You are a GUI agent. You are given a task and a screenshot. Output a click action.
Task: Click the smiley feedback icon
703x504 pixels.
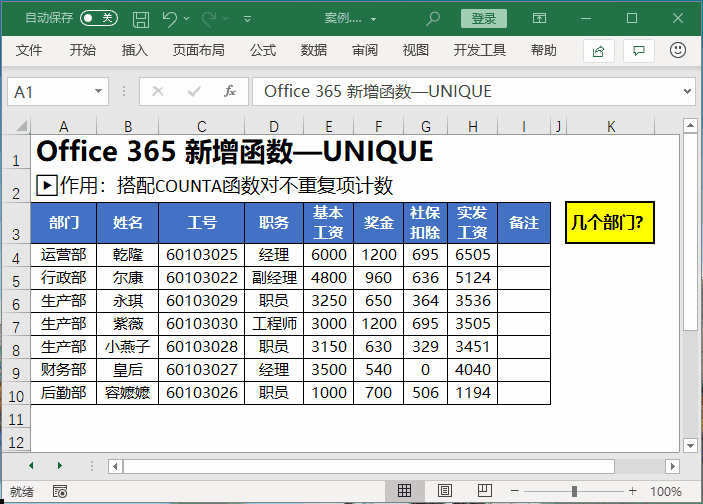pos(677,51)
